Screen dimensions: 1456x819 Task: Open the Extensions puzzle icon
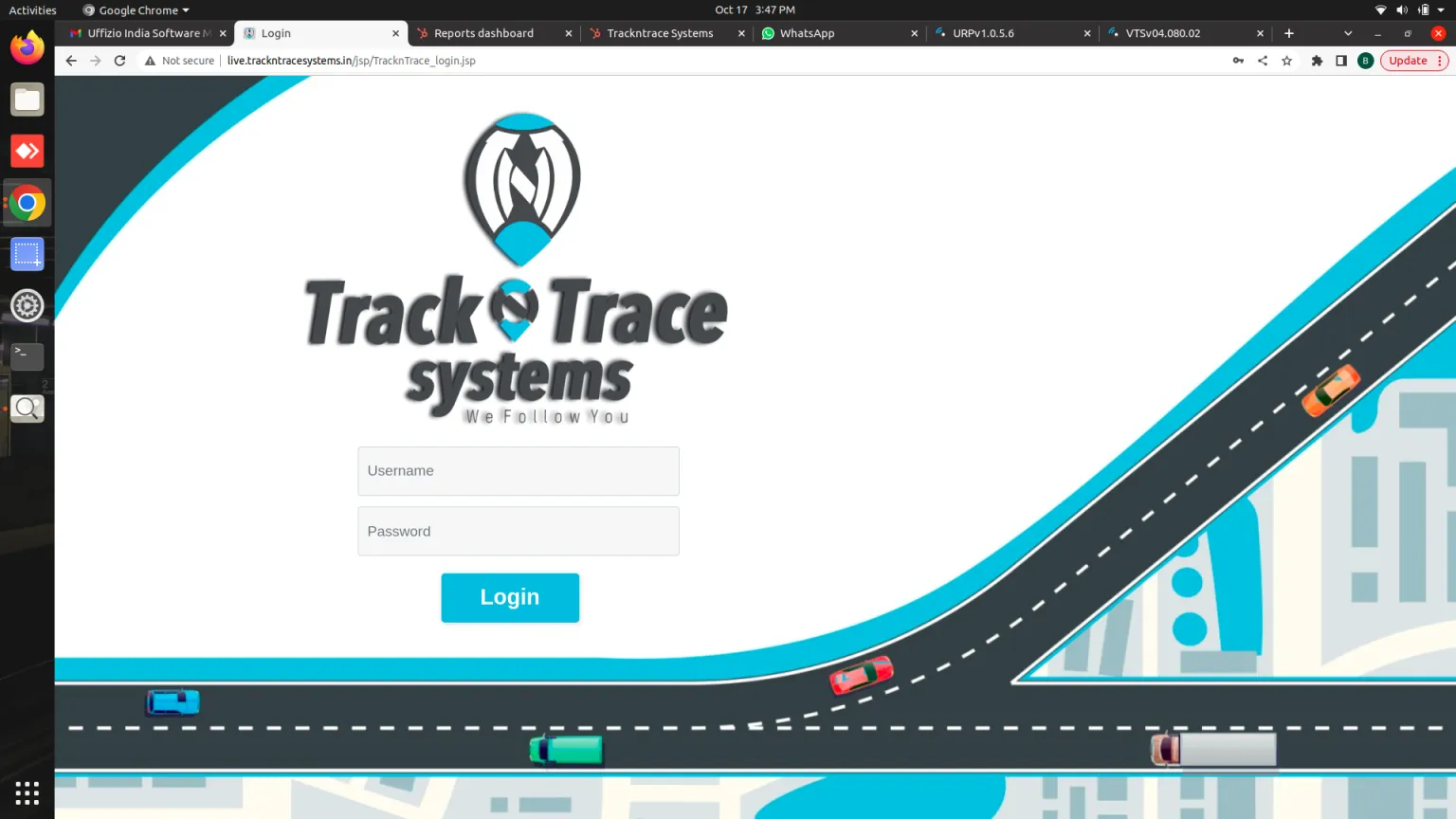pos(1317,61)
